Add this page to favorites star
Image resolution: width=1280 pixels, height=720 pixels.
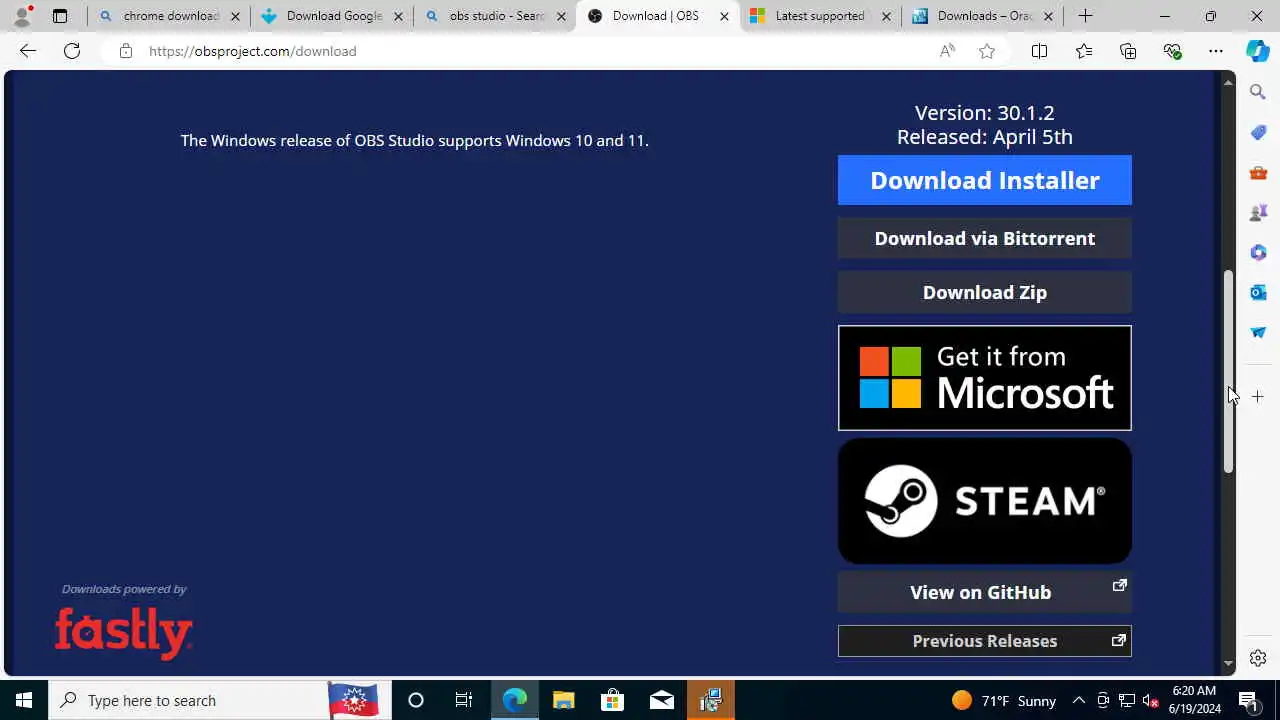(987, 51)
